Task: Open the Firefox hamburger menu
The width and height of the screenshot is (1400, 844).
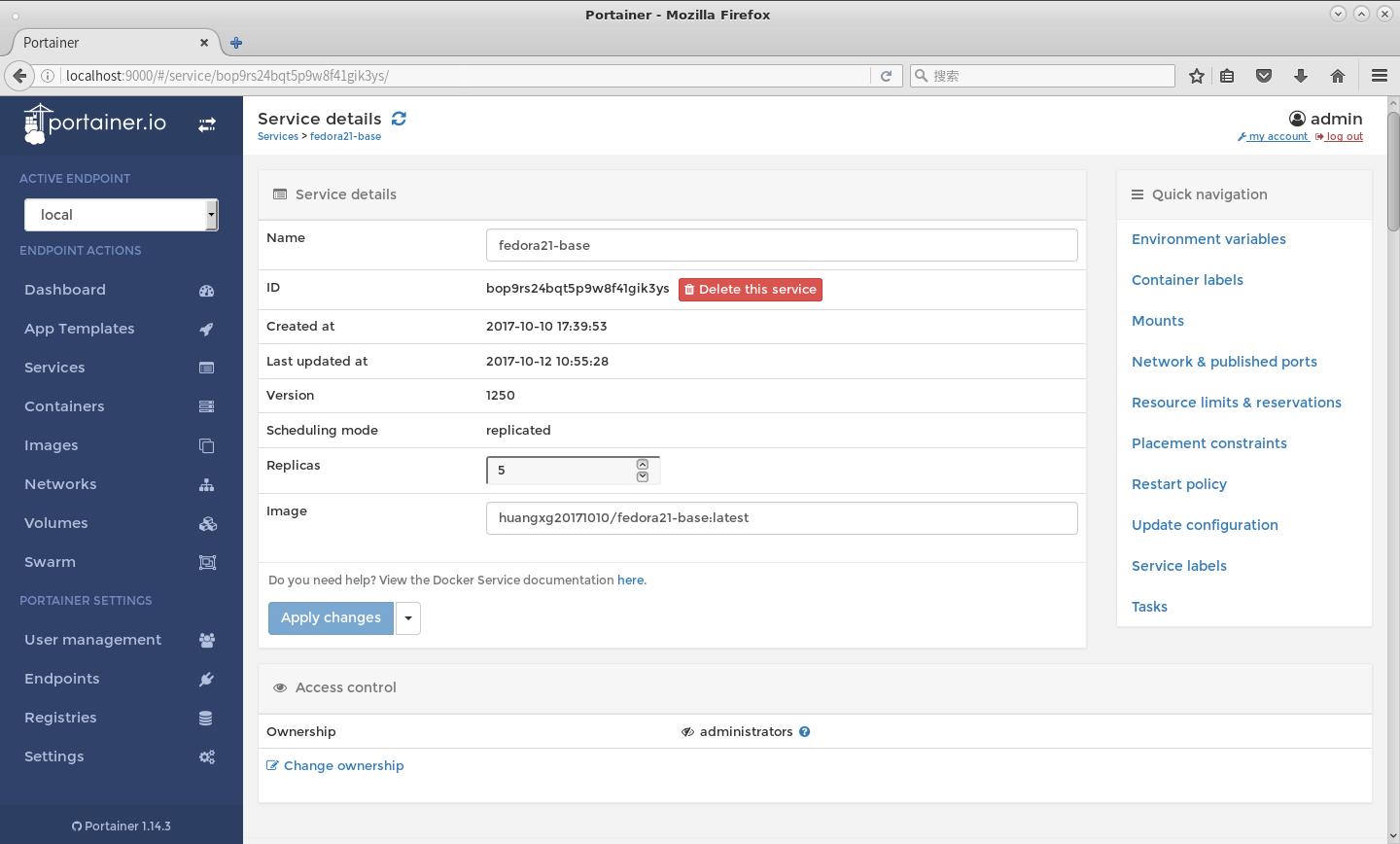Action: [x=1379, y=76]
